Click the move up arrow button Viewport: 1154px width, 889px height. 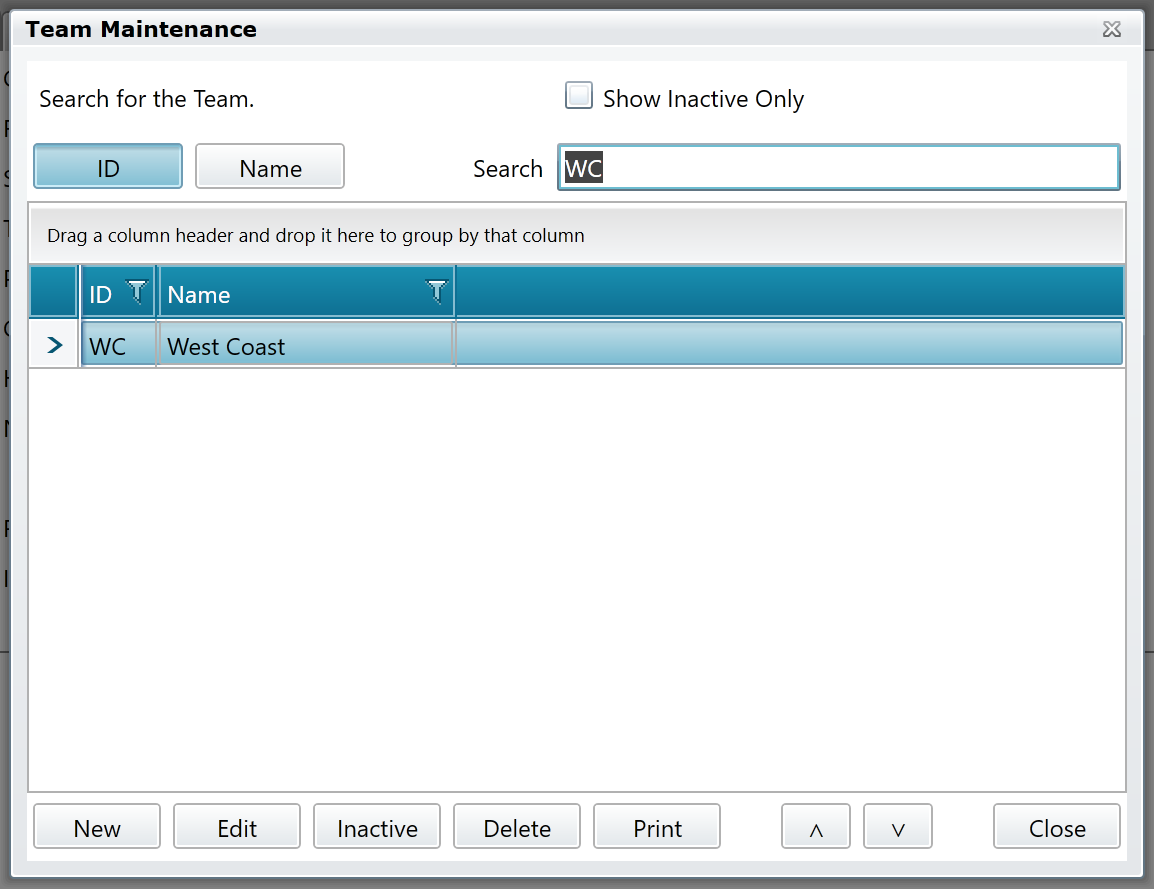815,826
